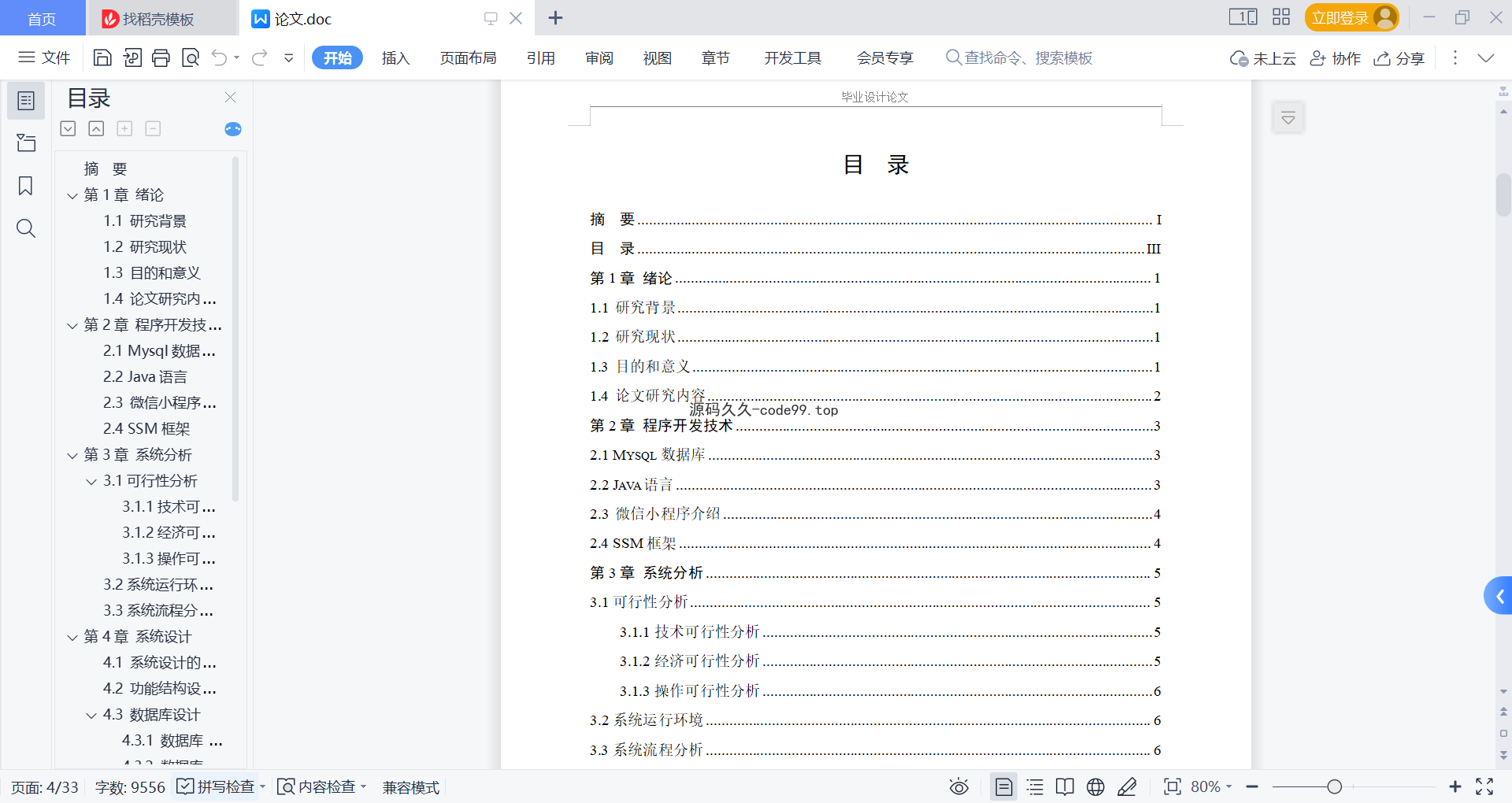
Task: Open 拼写检查 dropdown in status bar
Action: pyautogui.click(x=263, y=786)
